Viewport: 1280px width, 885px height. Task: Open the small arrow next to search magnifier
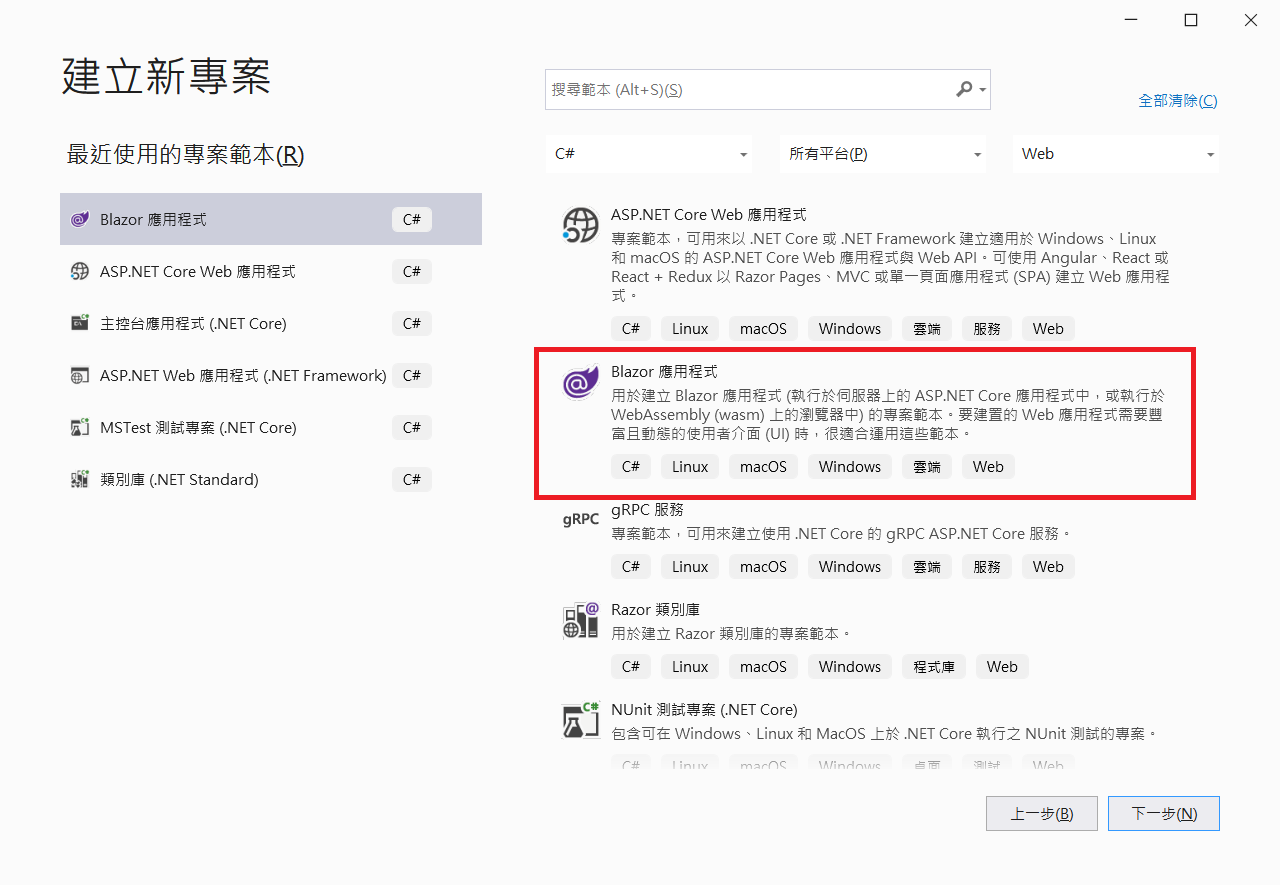pos(984,90)
